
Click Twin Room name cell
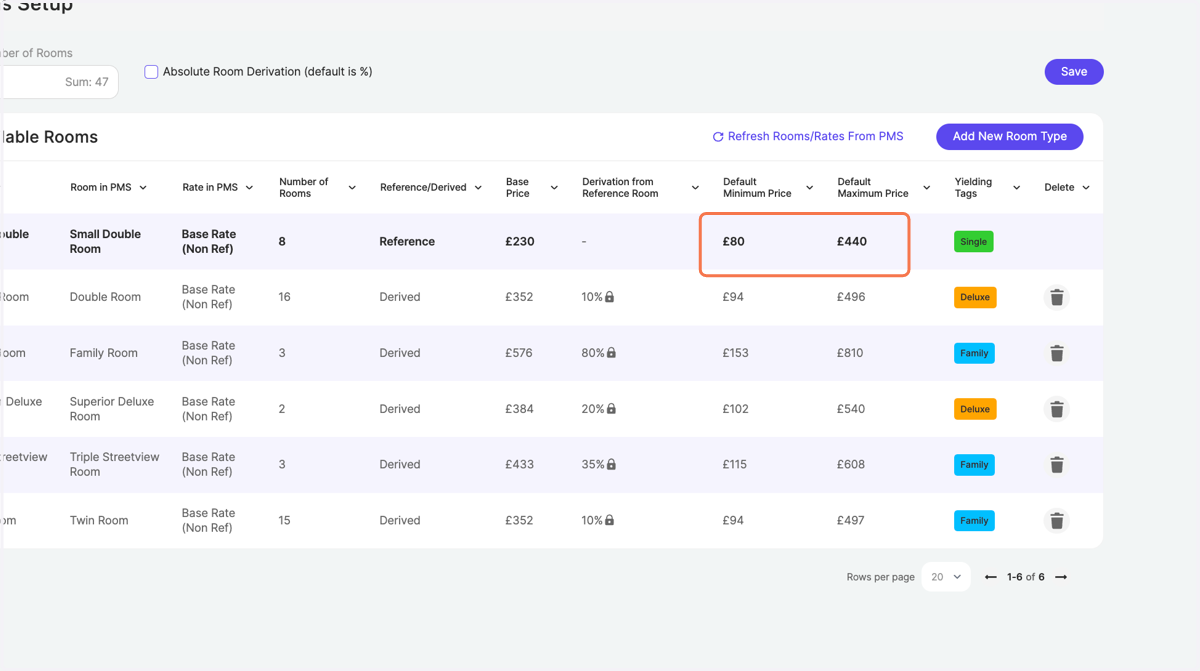point(99,520)
